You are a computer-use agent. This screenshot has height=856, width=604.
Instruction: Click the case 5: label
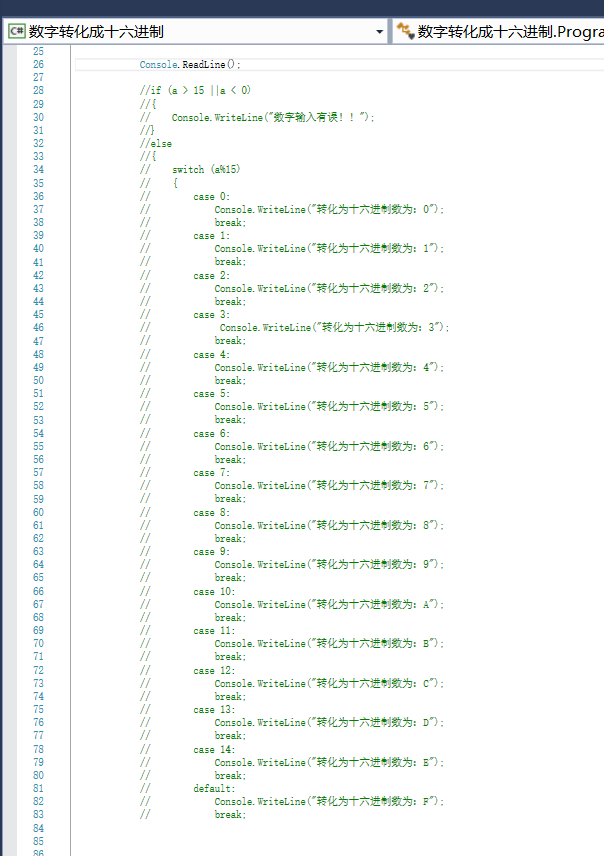[211, 394]
